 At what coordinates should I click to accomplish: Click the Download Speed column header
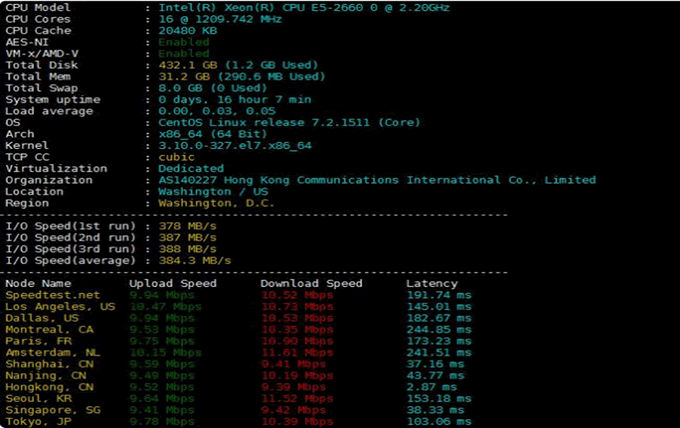click(x=311, y=283)
